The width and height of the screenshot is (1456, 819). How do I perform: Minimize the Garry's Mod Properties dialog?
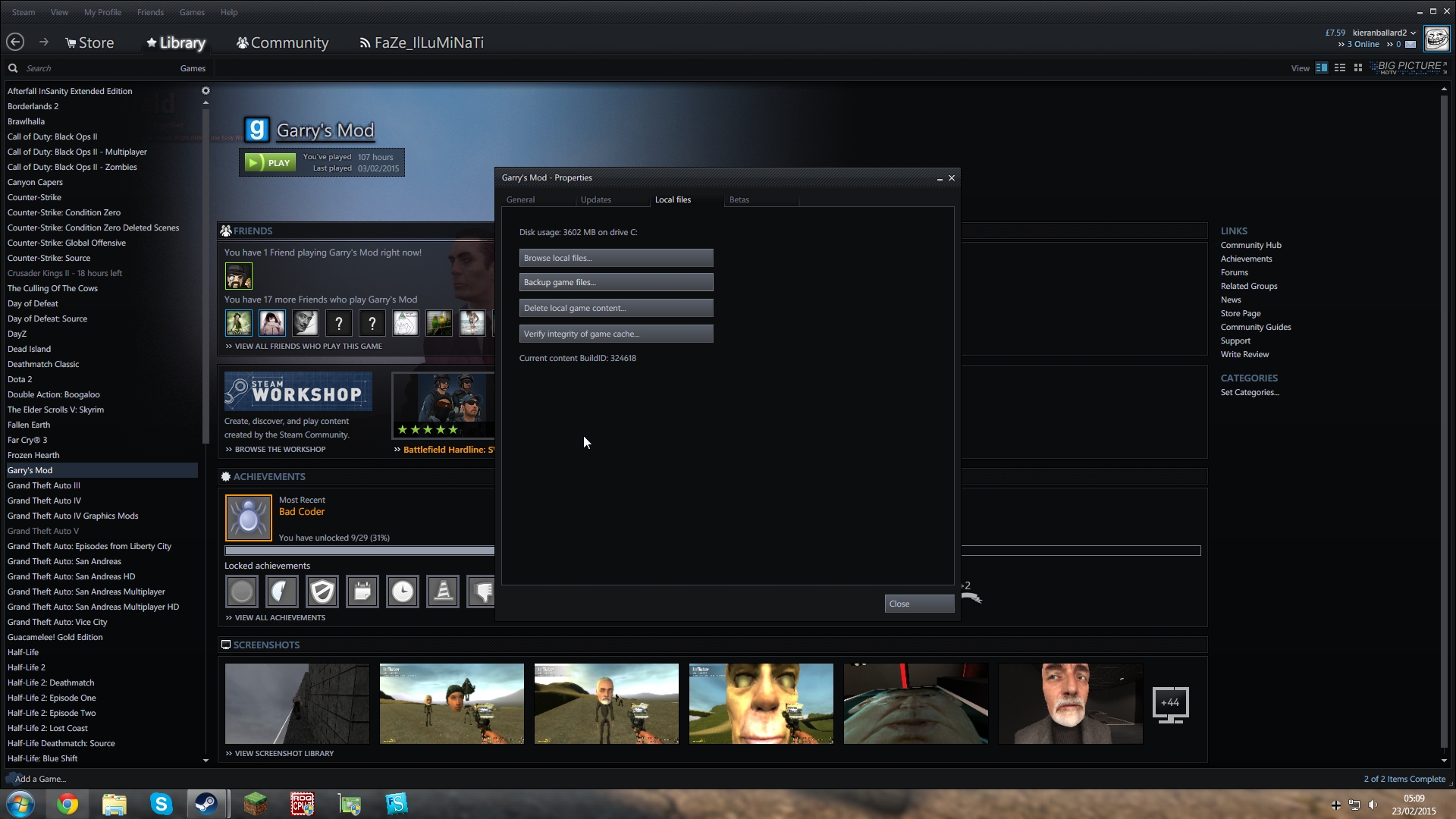pos(940,178)
